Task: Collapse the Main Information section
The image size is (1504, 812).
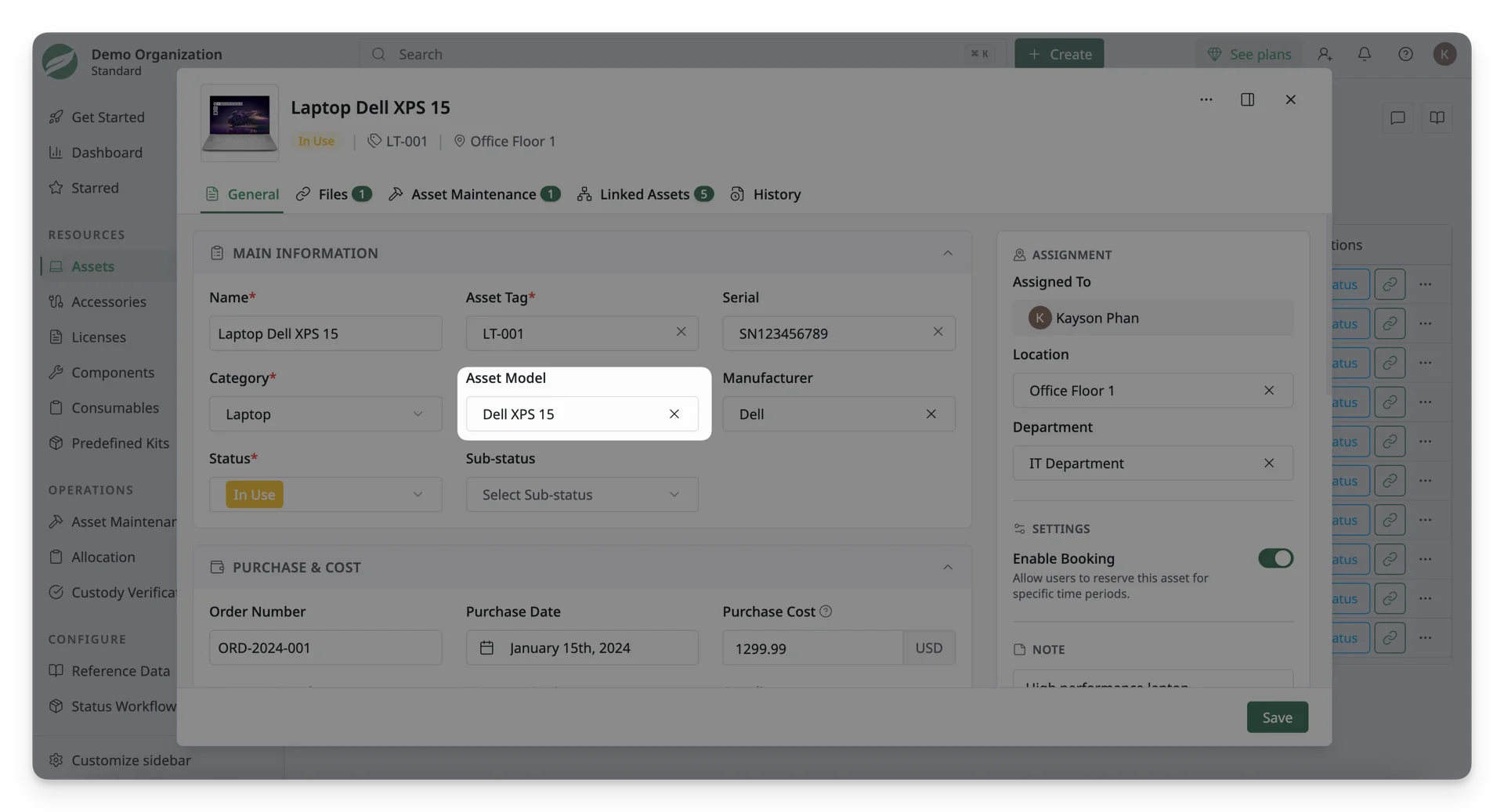Action: [947, 253]
